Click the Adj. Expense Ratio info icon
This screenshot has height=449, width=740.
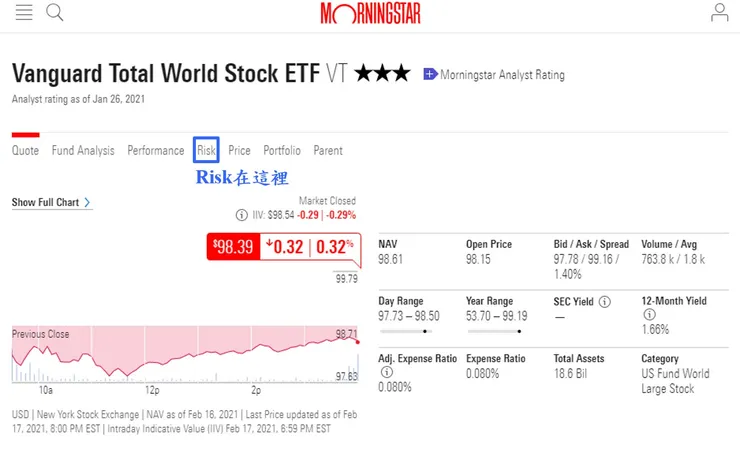[386, 373]
